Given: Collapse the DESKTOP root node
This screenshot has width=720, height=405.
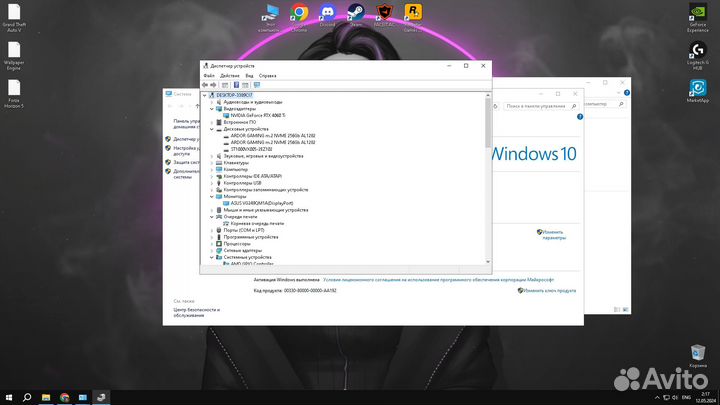Looking at the screenshot, I should [205, 95].
